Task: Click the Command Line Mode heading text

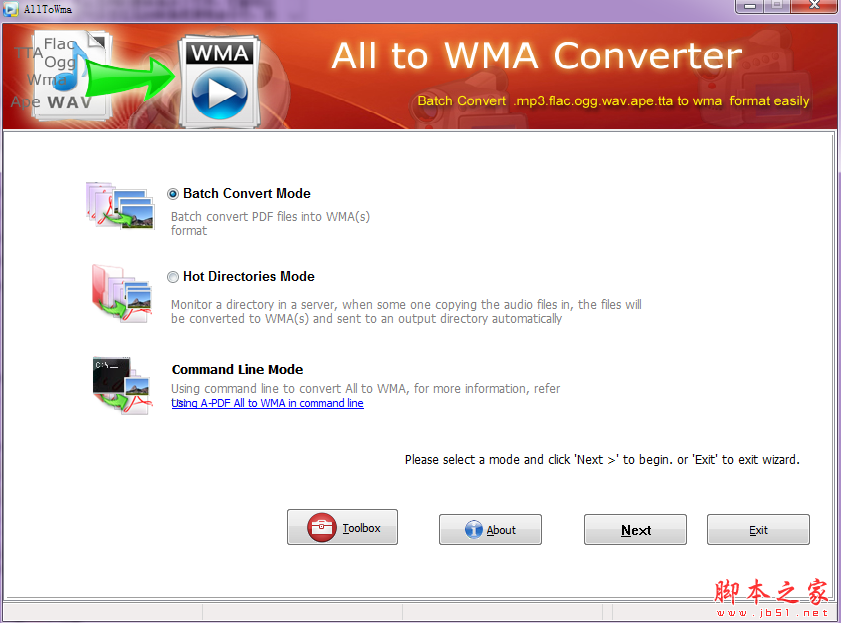Action: point(237,369)
